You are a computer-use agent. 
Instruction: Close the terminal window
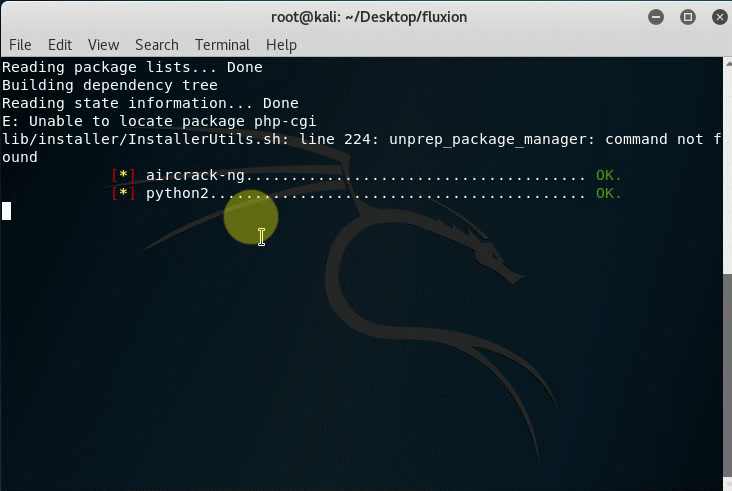720,17
